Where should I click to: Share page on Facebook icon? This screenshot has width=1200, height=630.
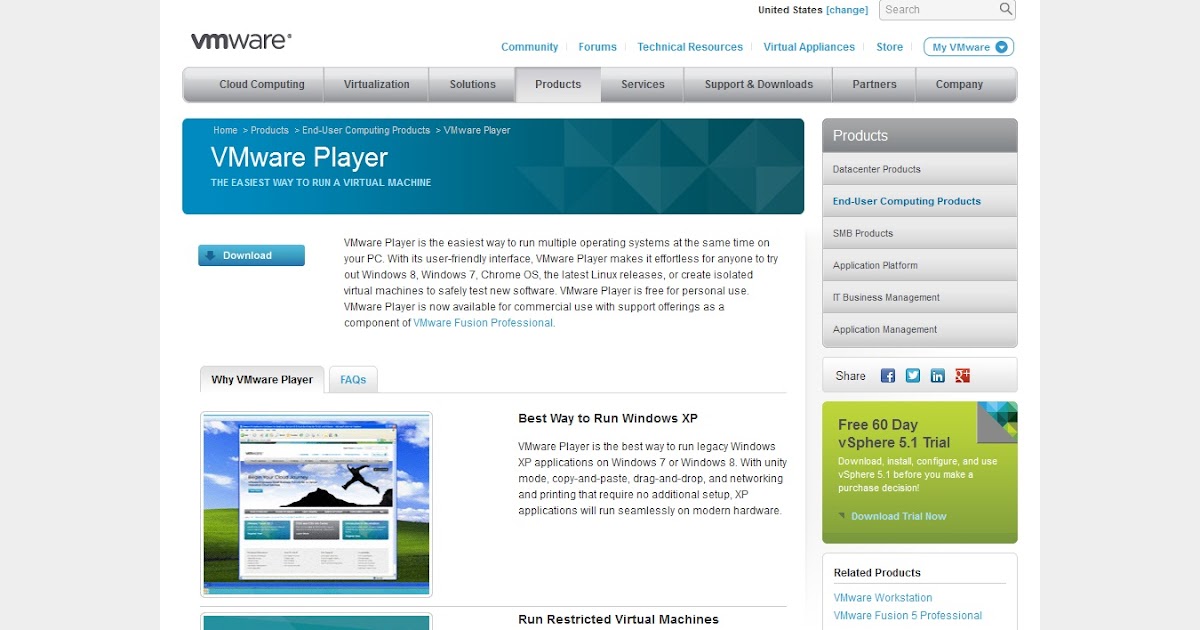click(888, 376)
